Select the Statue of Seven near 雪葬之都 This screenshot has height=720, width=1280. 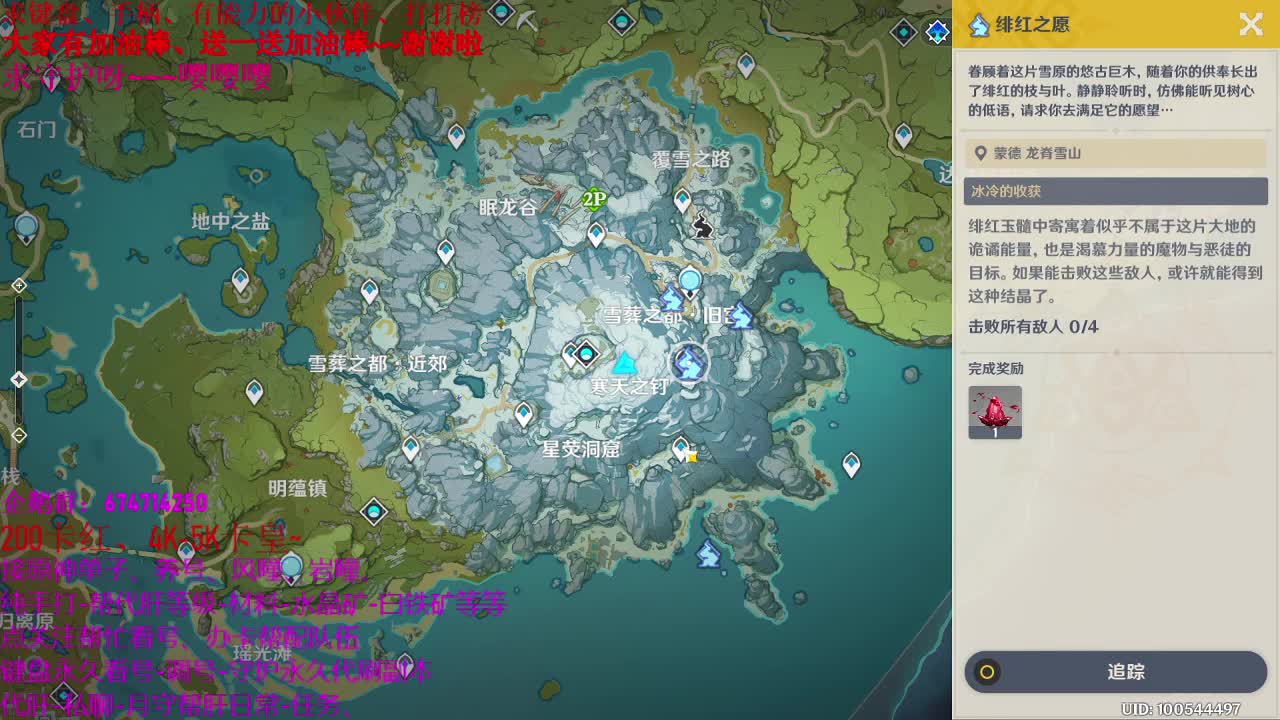690,281
